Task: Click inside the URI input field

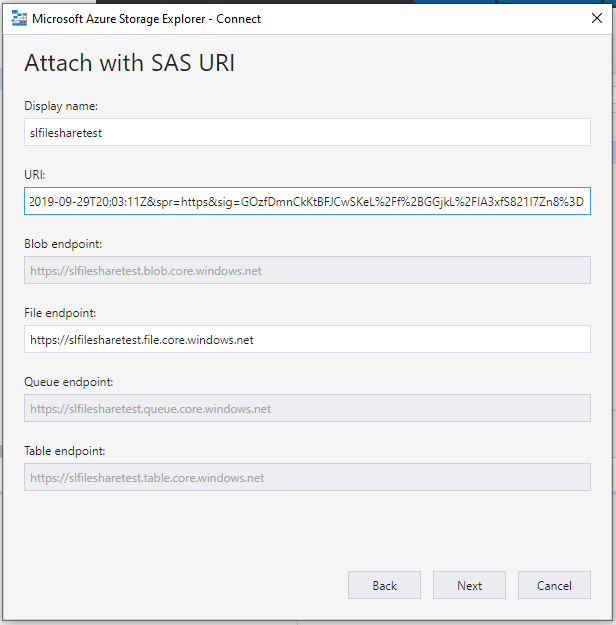Action: (307, 201)
